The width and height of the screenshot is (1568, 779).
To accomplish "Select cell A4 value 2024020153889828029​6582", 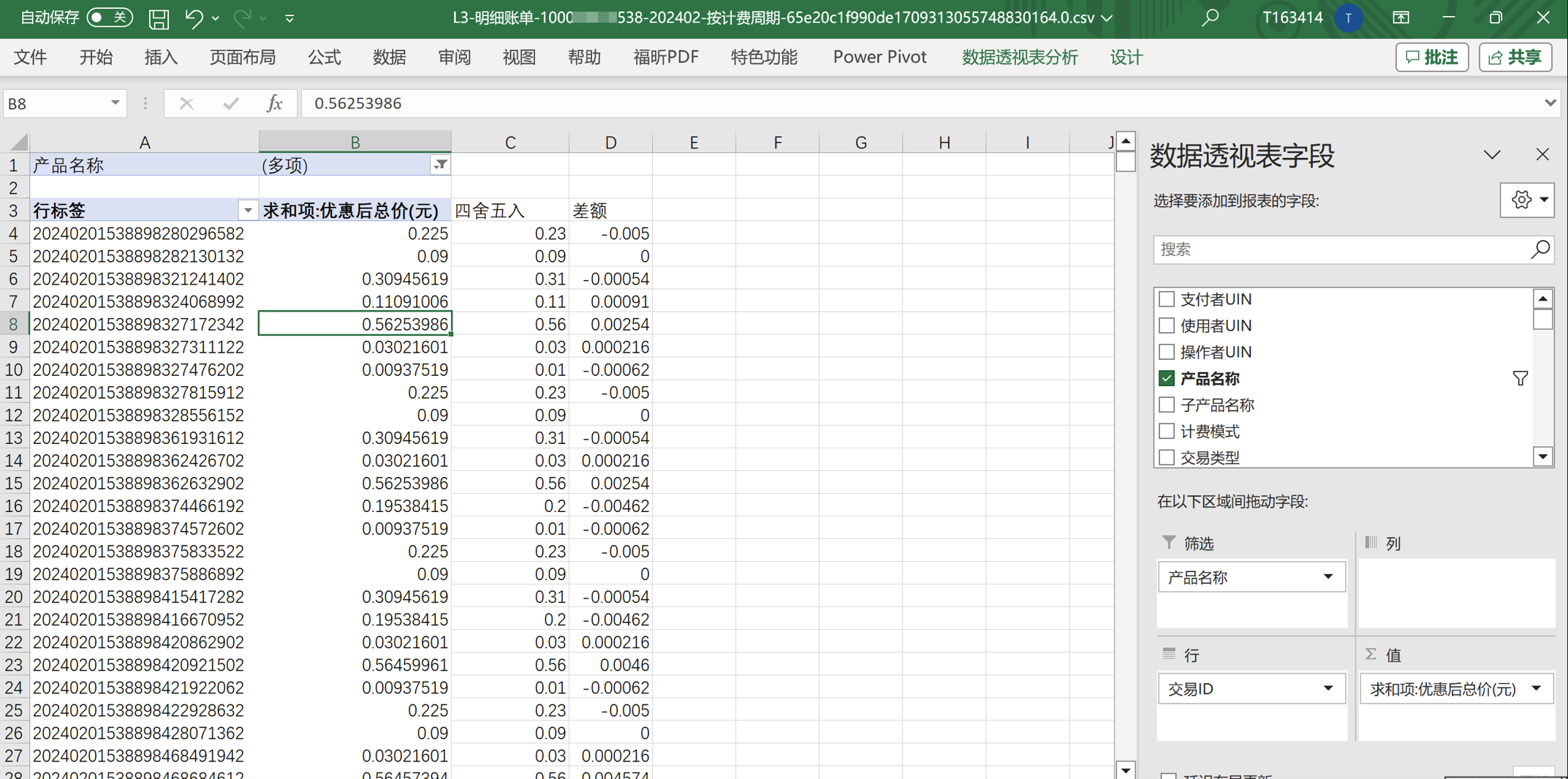I will pos(145,233).
